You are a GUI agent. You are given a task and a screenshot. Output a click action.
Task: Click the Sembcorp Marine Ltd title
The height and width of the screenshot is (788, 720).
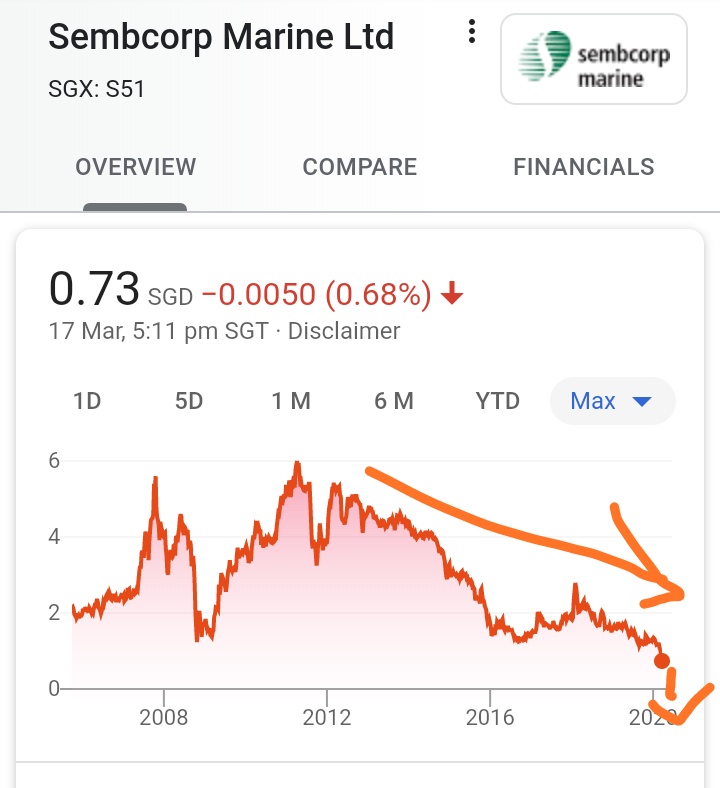221,37
